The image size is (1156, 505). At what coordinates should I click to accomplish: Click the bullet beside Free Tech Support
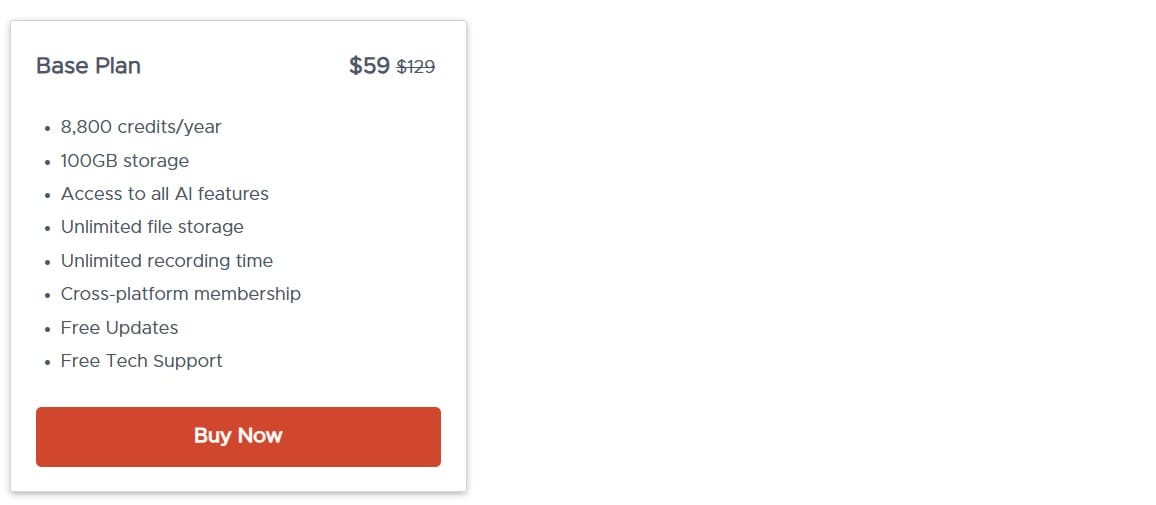[47, 362]
